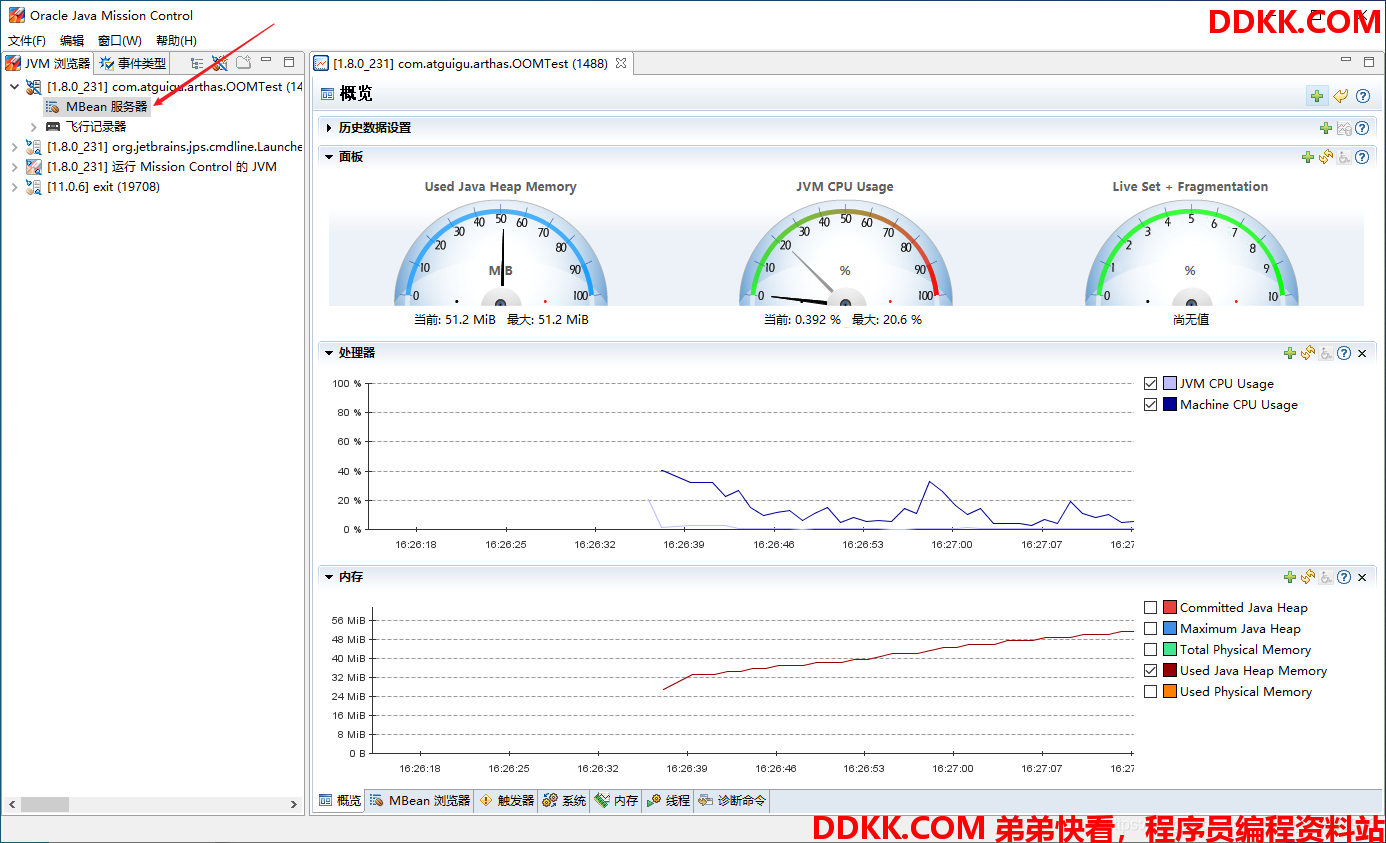Viewport: 1386px width, 843px height.
Task: Add an attribute to the 内存 chart
Action: (1290, 577)
